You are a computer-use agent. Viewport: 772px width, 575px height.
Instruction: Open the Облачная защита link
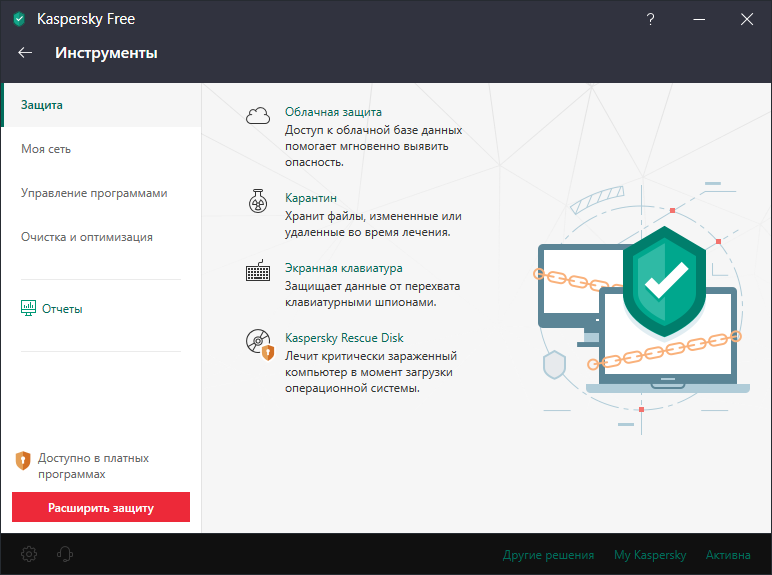pos(333,112)
